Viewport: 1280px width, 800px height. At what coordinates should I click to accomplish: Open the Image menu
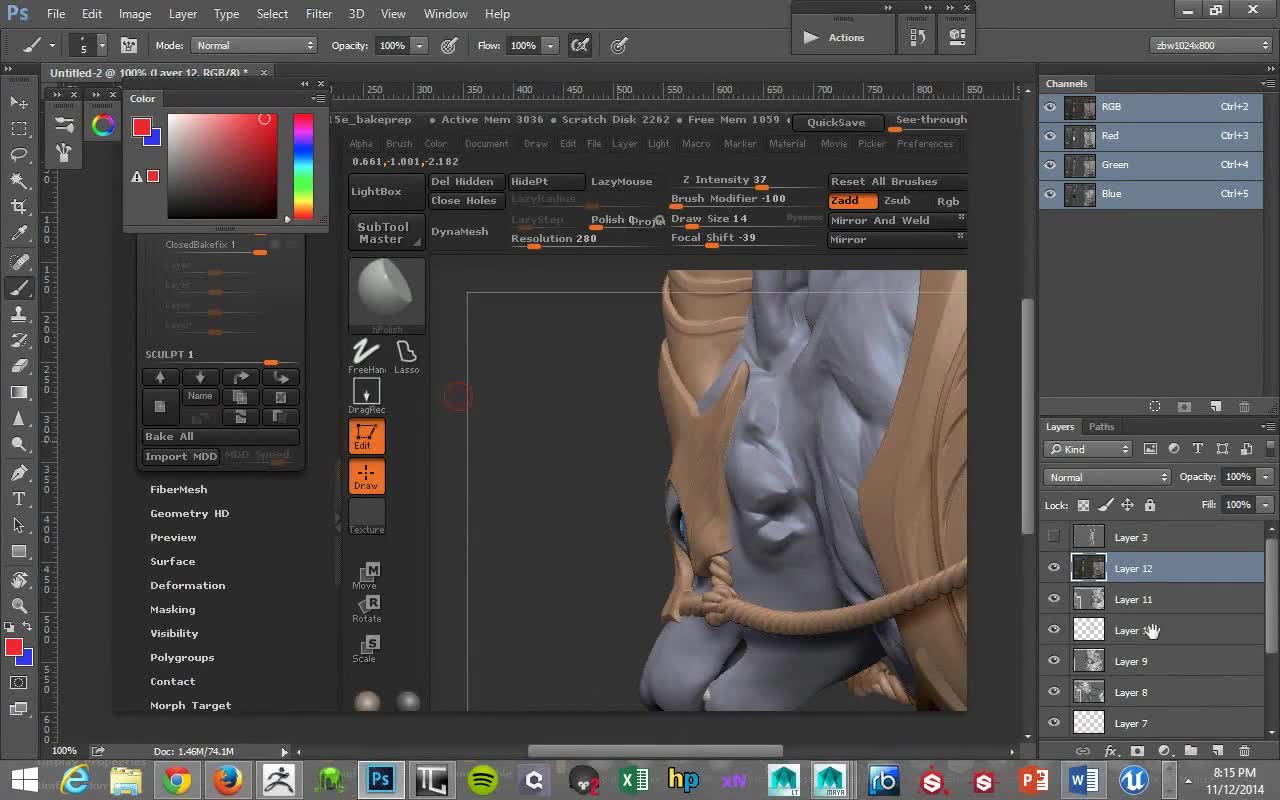135,14
